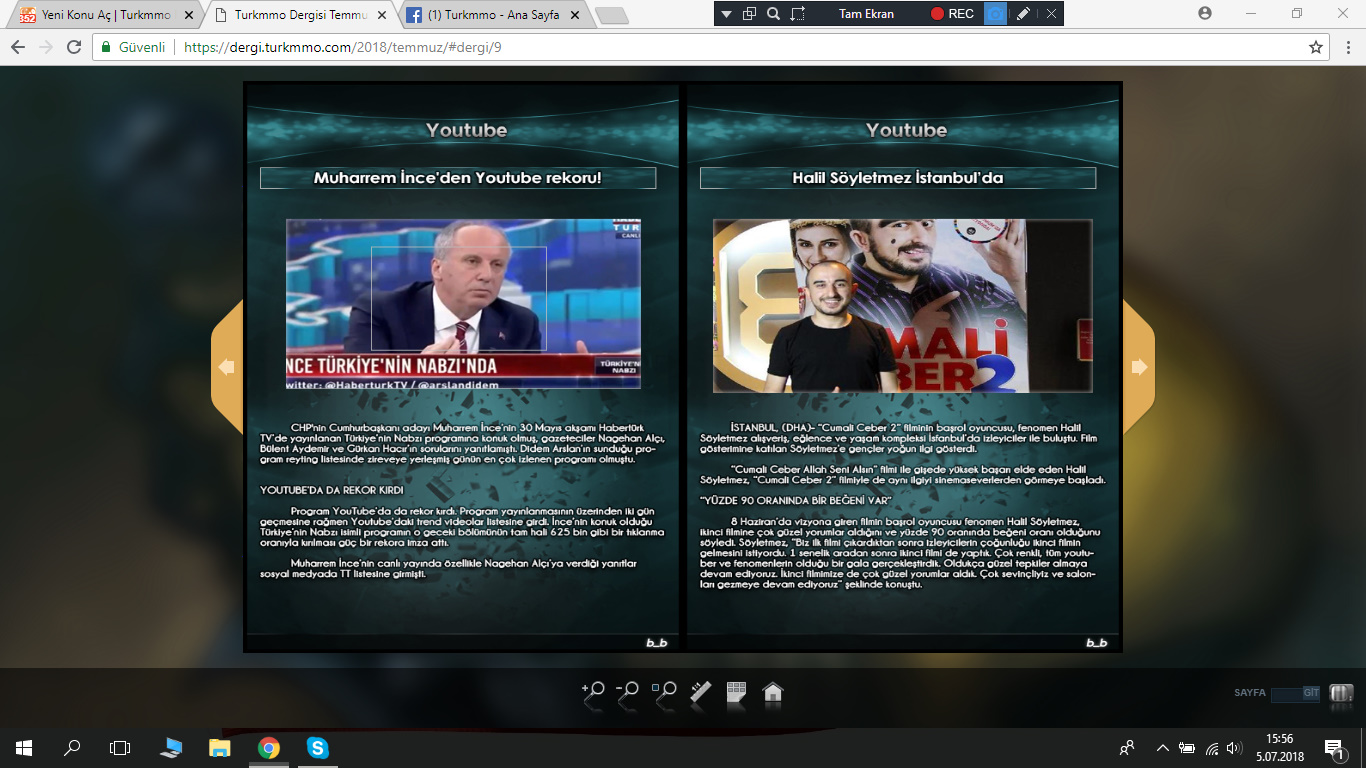This screenshot has height=768, width=1366.
Task: Click the recorder window-select icon
Action: point(749,14)
